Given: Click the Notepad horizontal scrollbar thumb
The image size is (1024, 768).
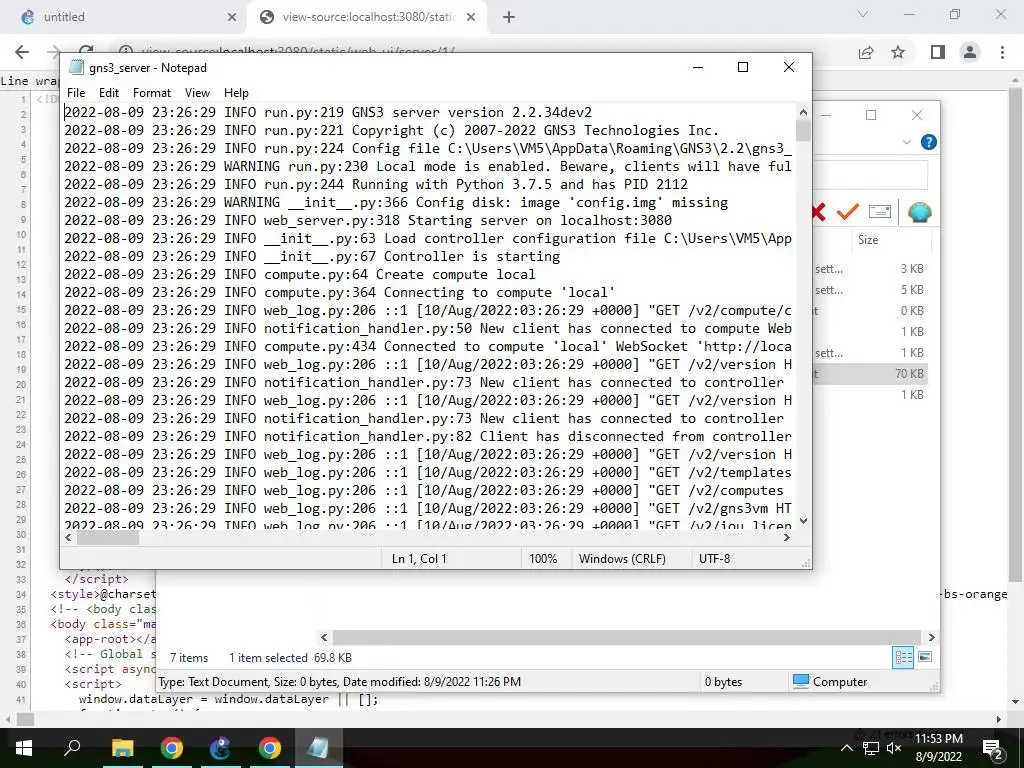Looking at the screenshot, I should (108, 537).
